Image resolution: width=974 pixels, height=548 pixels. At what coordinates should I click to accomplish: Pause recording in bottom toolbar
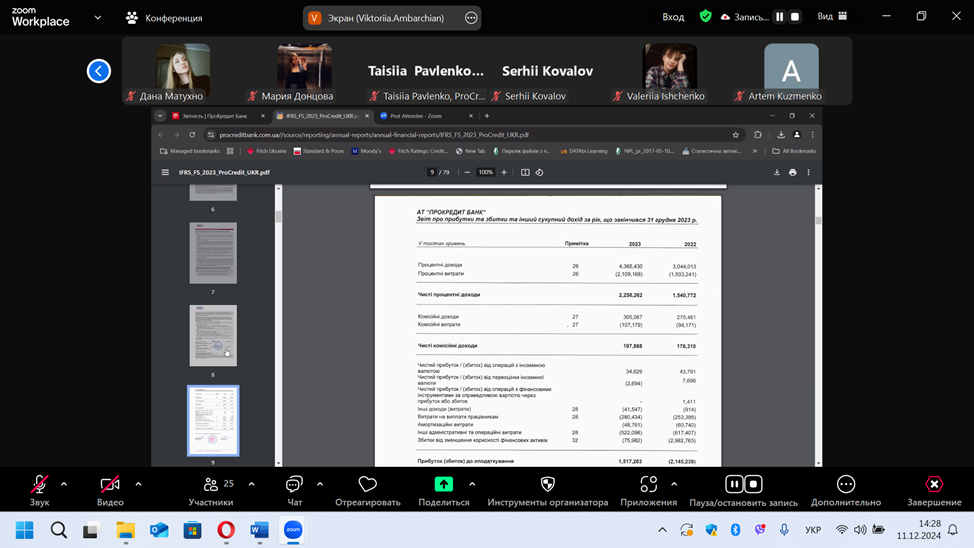coord(734,484)
